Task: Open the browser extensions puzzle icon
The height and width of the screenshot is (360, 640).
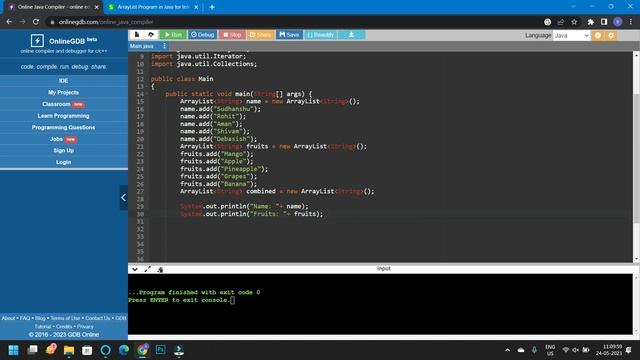Action: tap(591, 22)
